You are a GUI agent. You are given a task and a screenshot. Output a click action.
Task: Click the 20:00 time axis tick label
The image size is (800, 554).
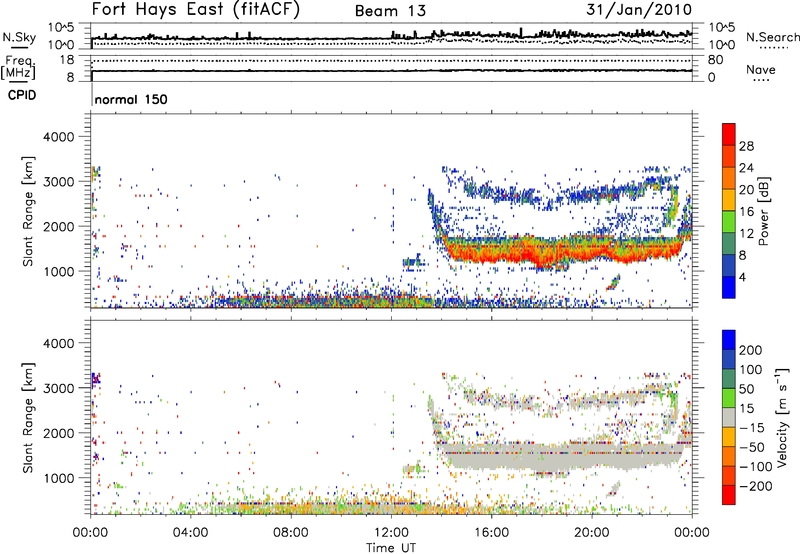coord(591,533)
